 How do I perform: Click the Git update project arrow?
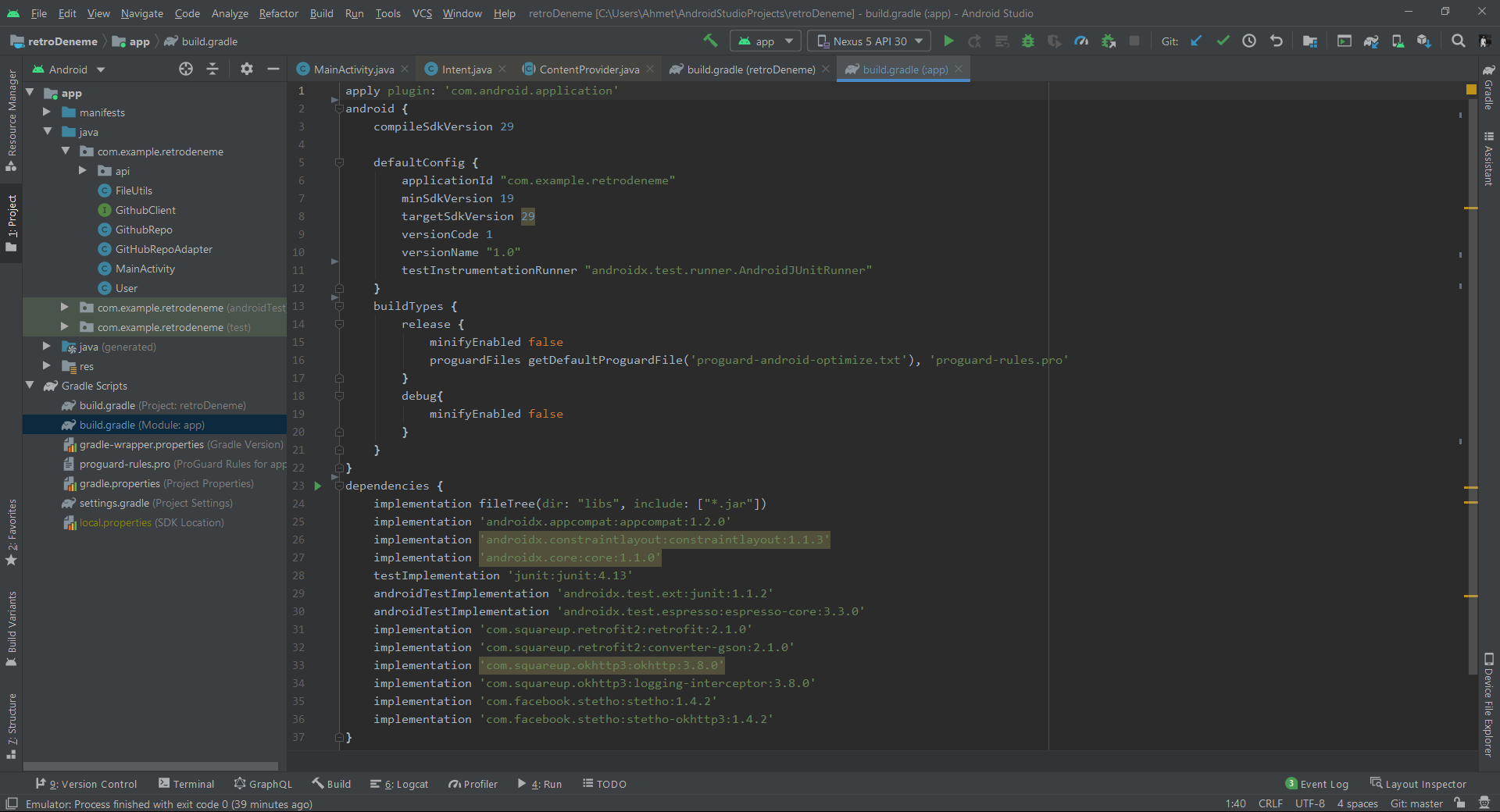pyautogui.click(x=1196, y=41)
